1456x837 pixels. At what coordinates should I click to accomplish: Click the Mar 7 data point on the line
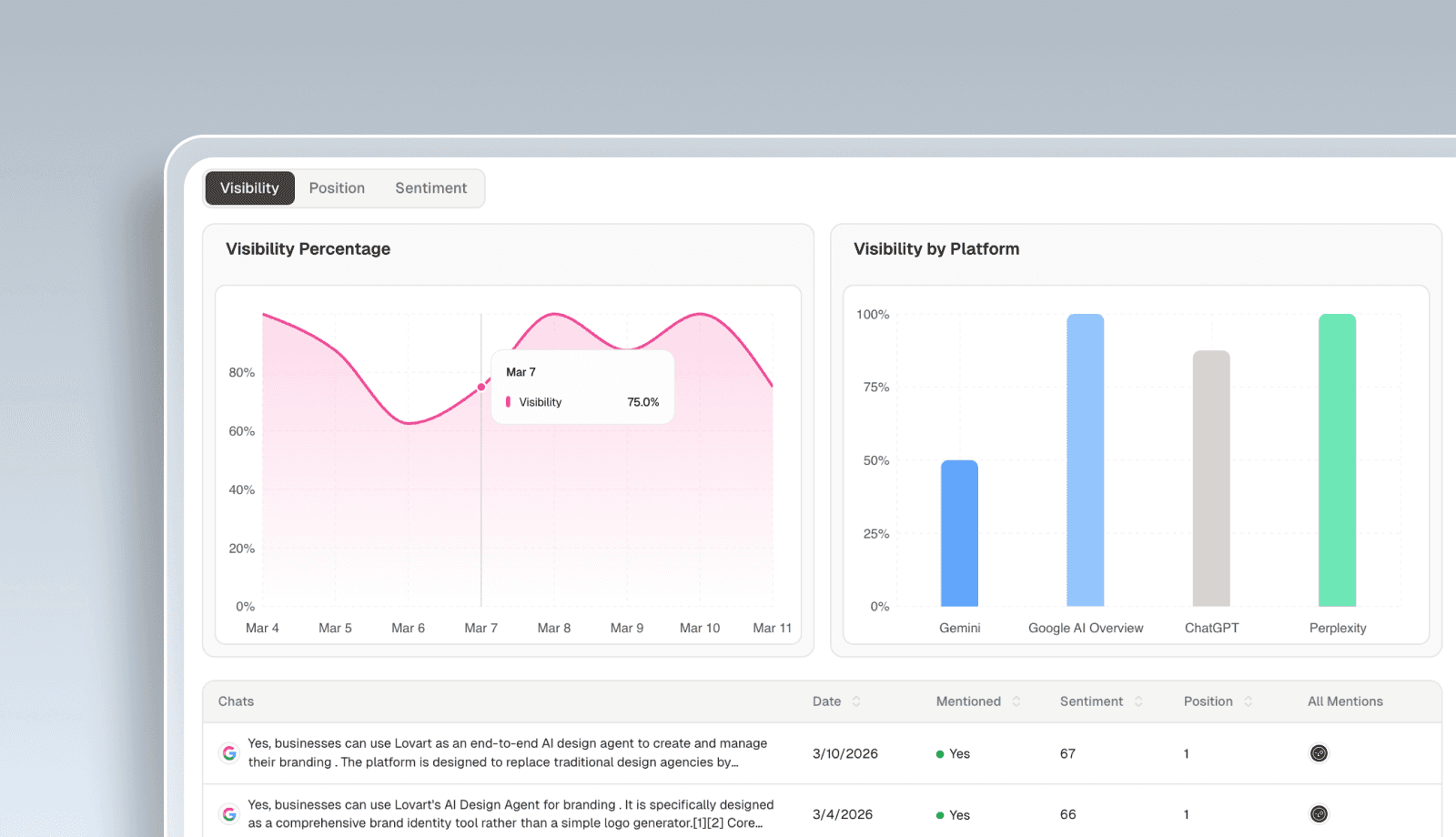pos(481,387)
